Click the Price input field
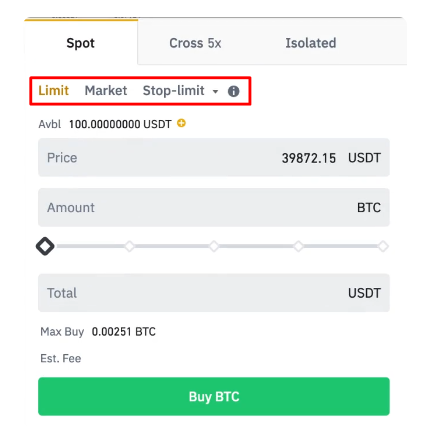This screenshot has width=421, height=432. pos(214,157)
